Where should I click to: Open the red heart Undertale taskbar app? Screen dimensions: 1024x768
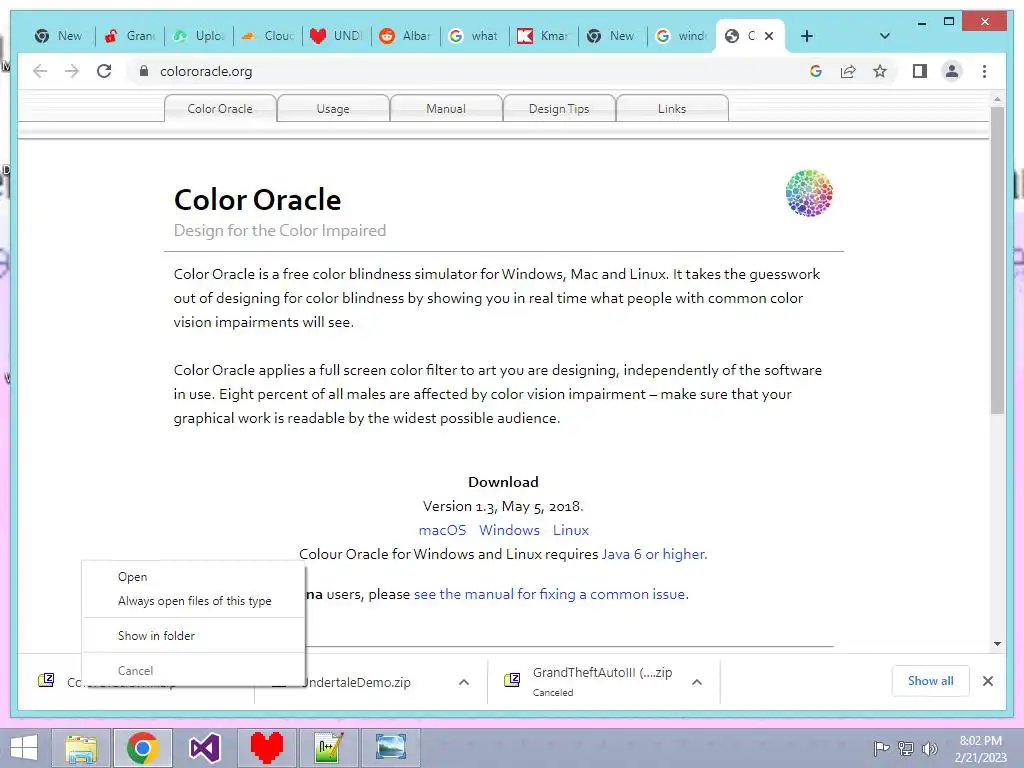tap(266, 748)
